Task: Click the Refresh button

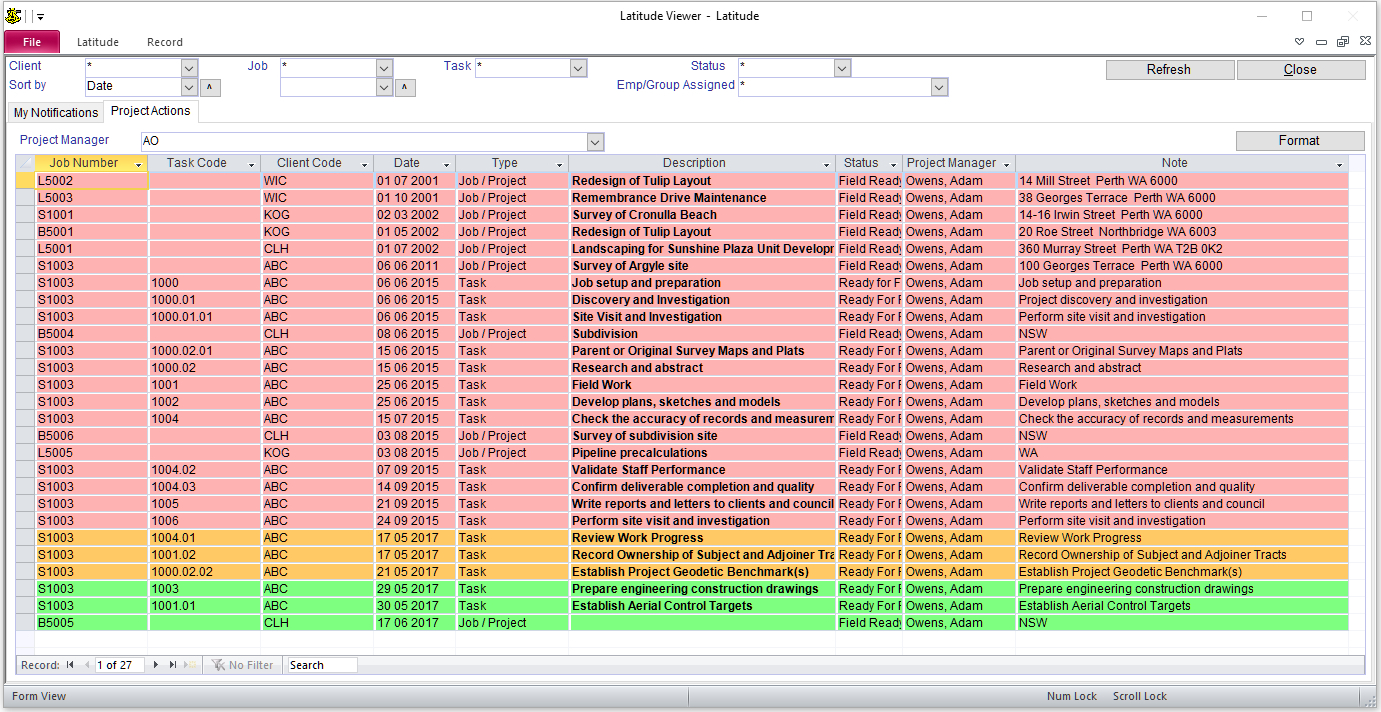Action: (1169, 70)
